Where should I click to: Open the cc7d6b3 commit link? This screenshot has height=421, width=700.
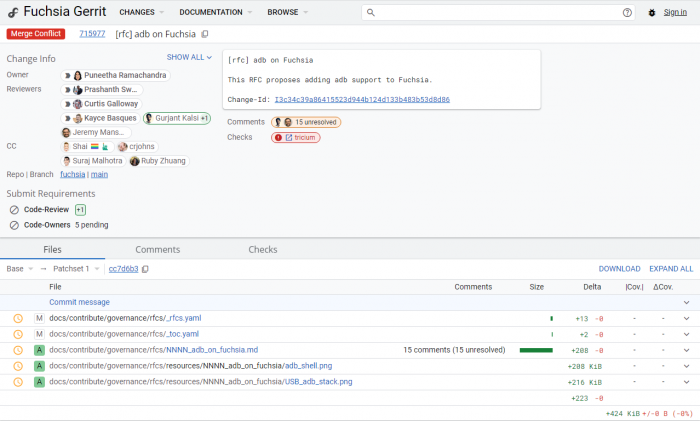coord(123,269)
